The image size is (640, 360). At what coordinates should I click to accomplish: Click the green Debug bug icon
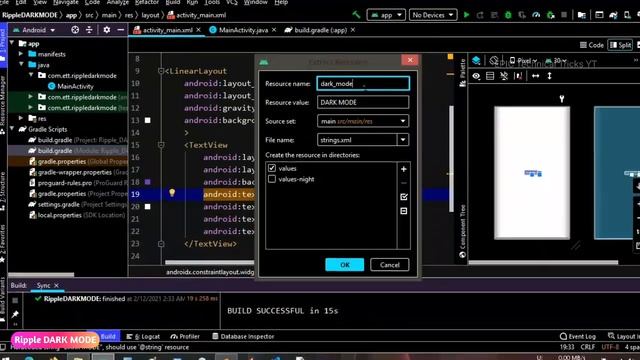coord(508,15)
